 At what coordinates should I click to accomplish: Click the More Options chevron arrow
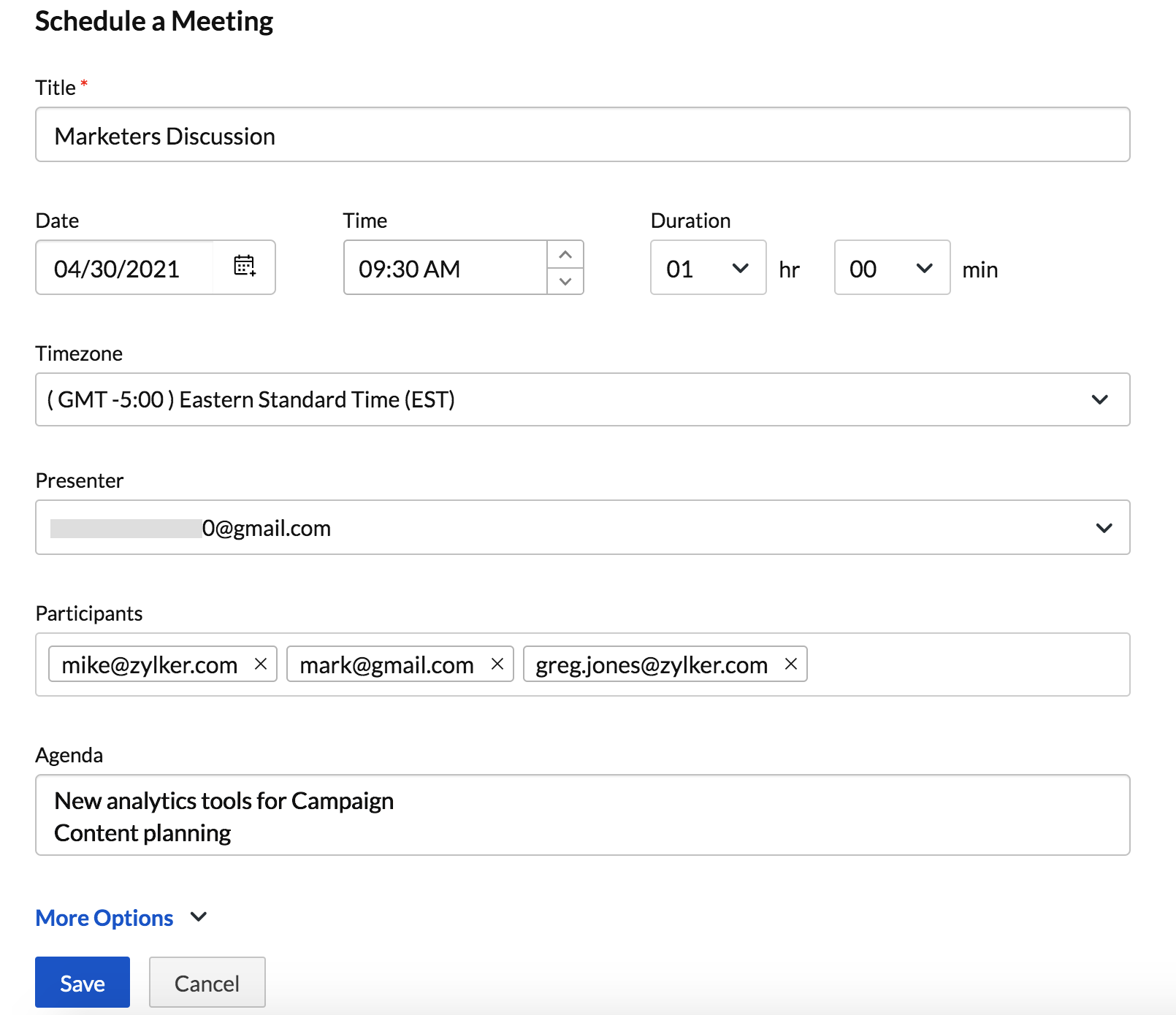coord(199,916)
